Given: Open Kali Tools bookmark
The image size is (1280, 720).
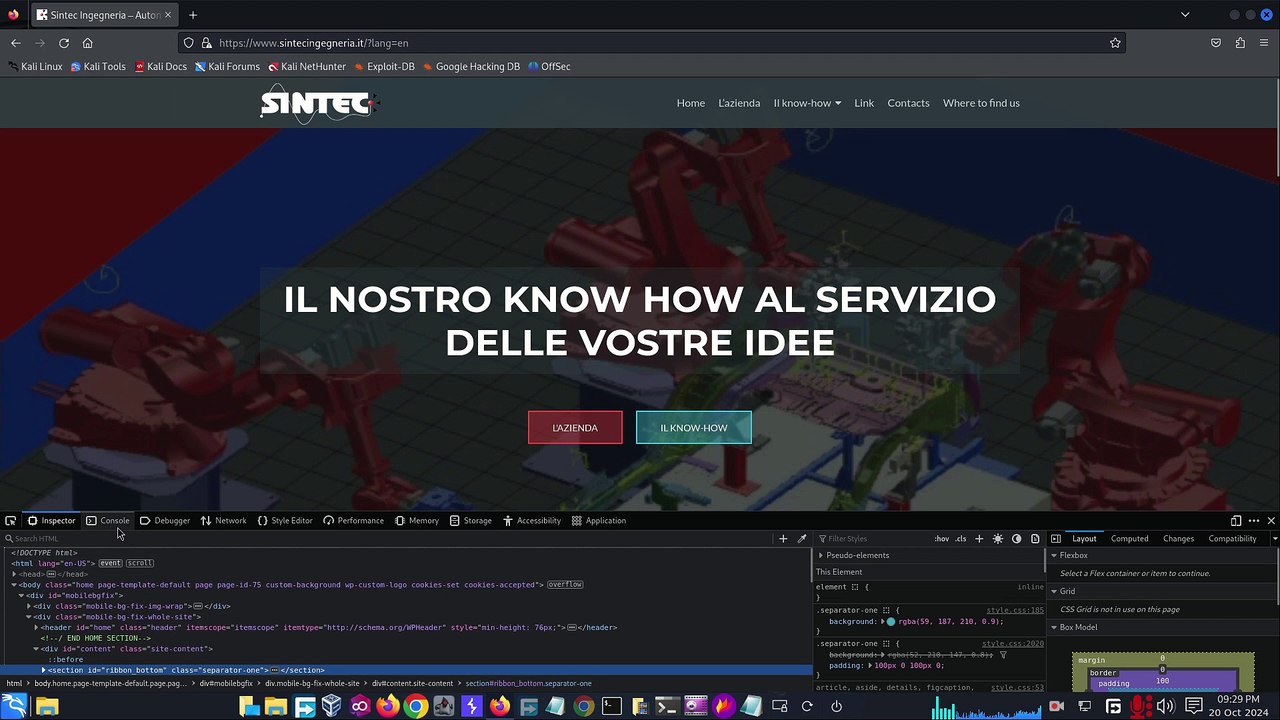Looking at the screenshot, I should pos(98,67).
